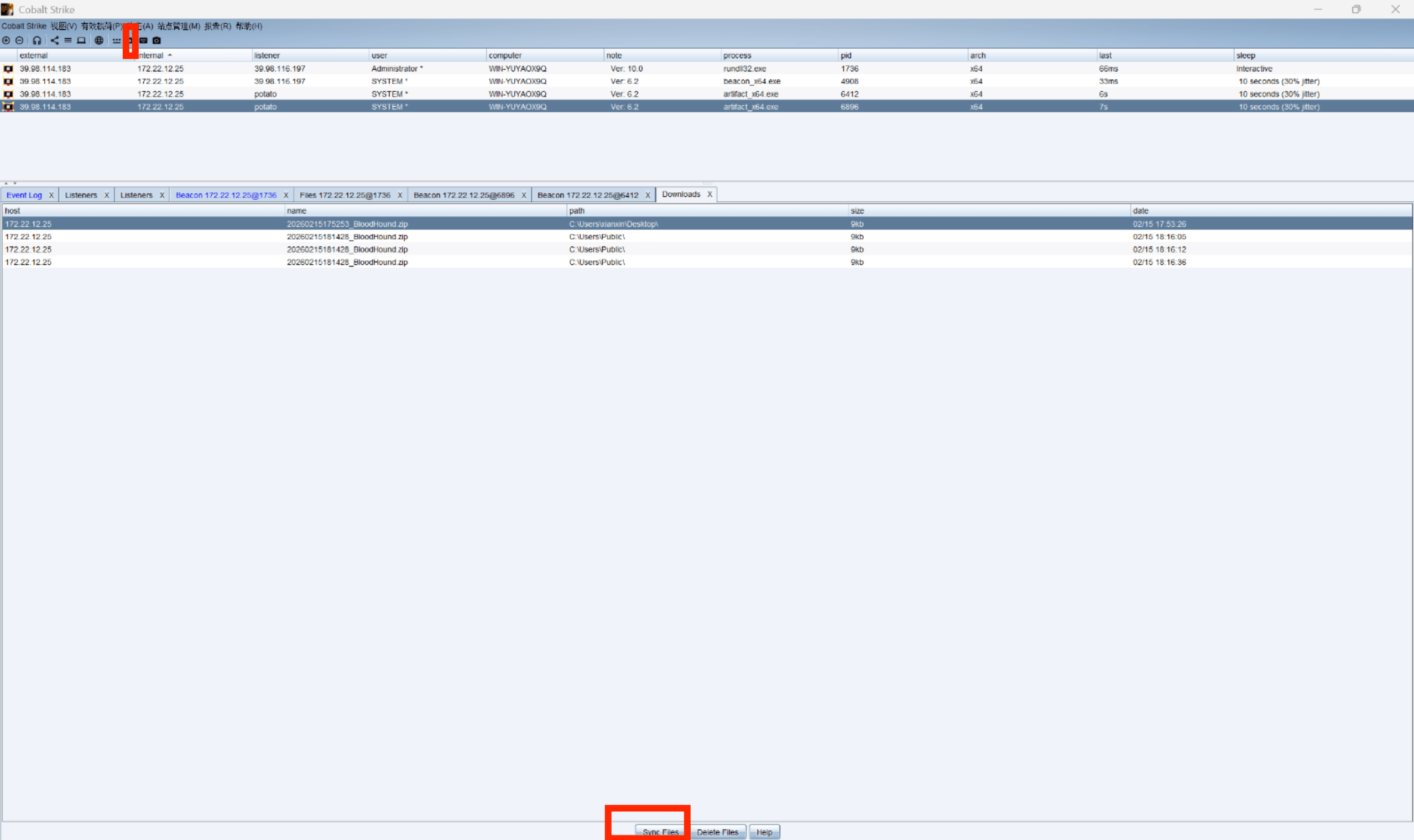Sort sessions by pid column header

846,55
